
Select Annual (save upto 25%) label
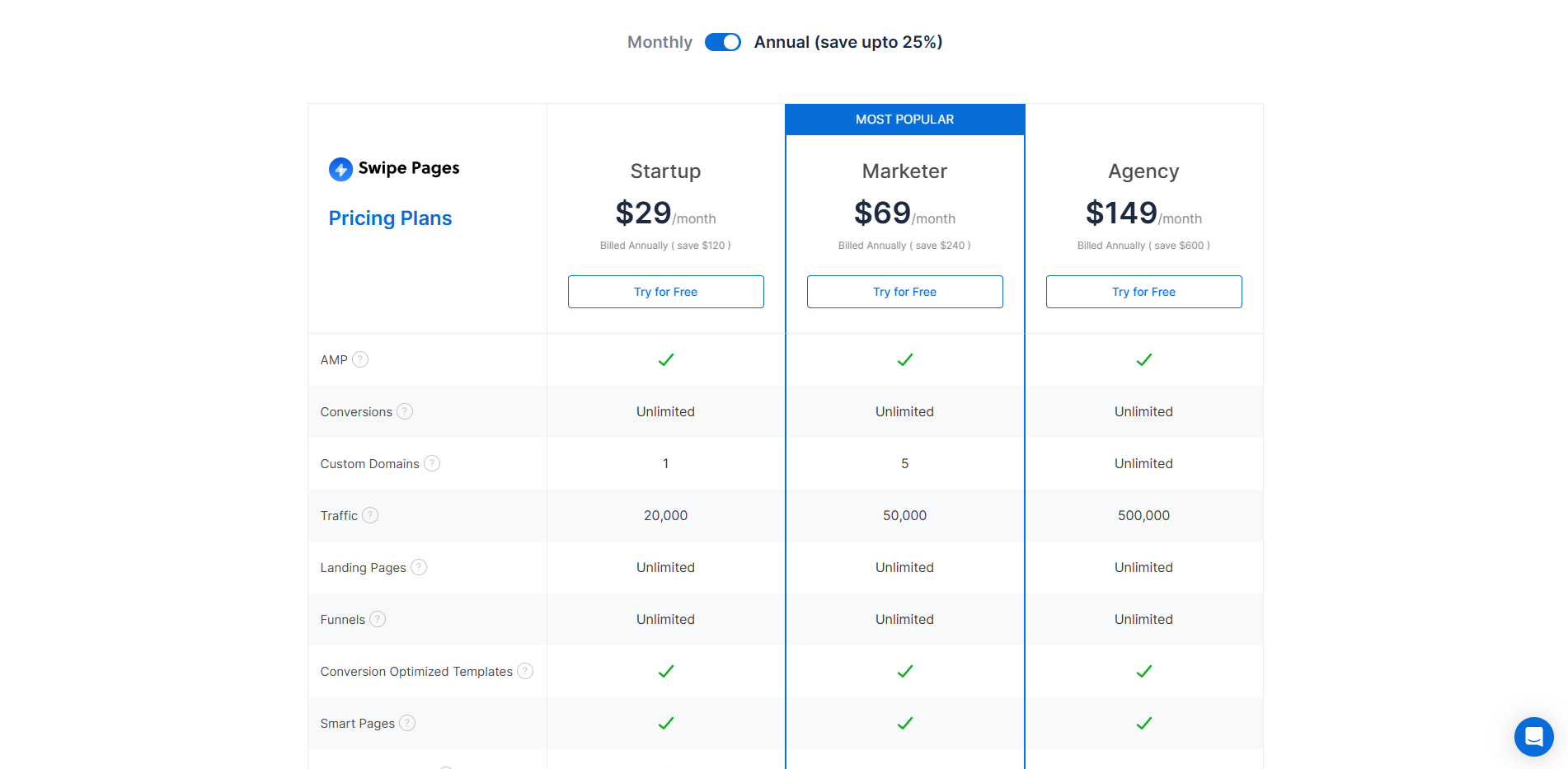pyautogui.click(x=848, y=42)
